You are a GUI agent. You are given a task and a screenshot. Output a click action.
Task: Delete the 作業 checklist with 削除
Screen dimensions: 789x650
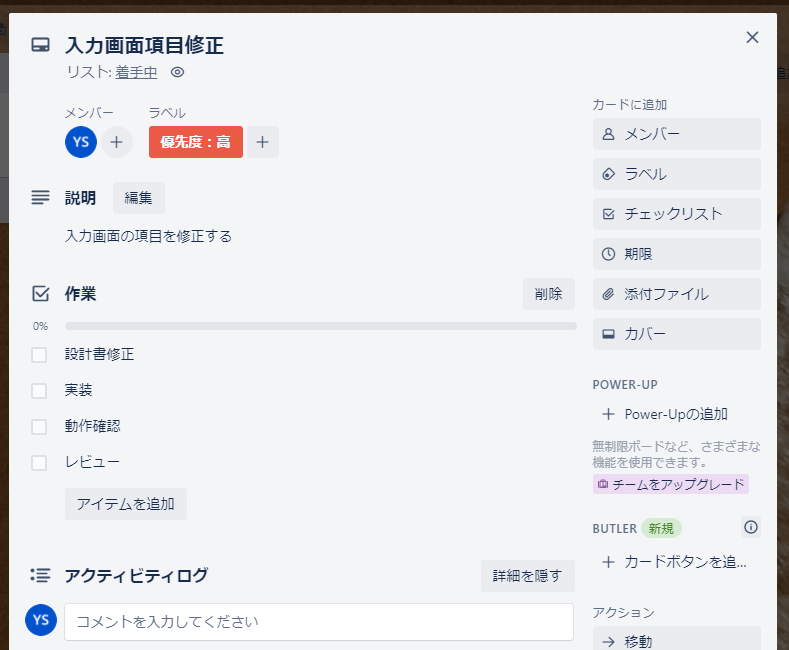548,294
